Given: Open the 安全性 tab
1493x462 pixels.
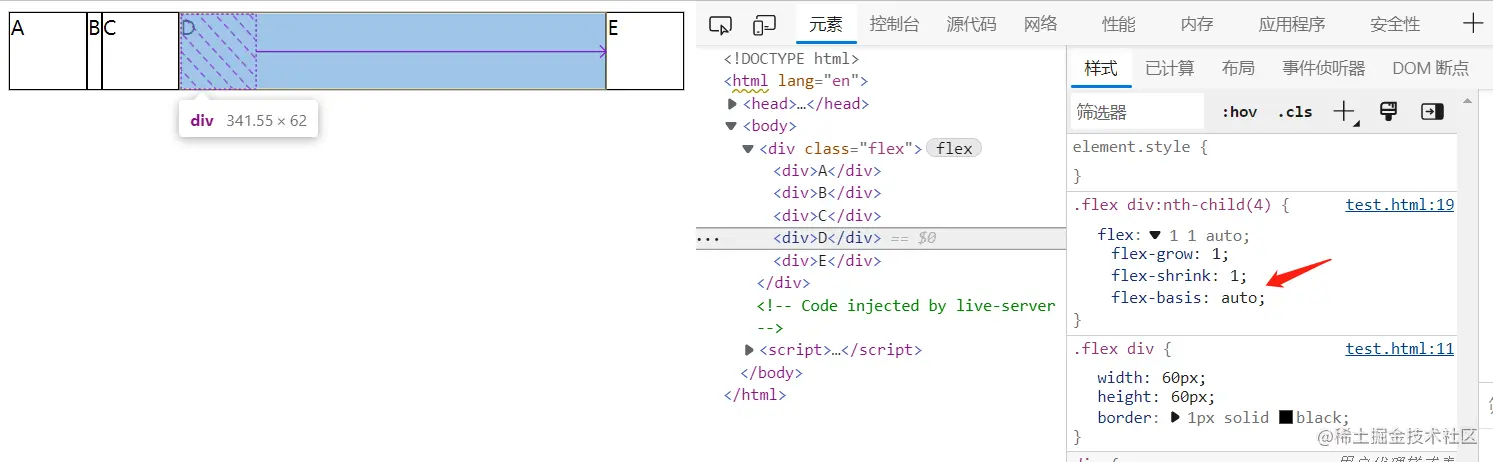Looking at the screenshot, I should 1395,25.
